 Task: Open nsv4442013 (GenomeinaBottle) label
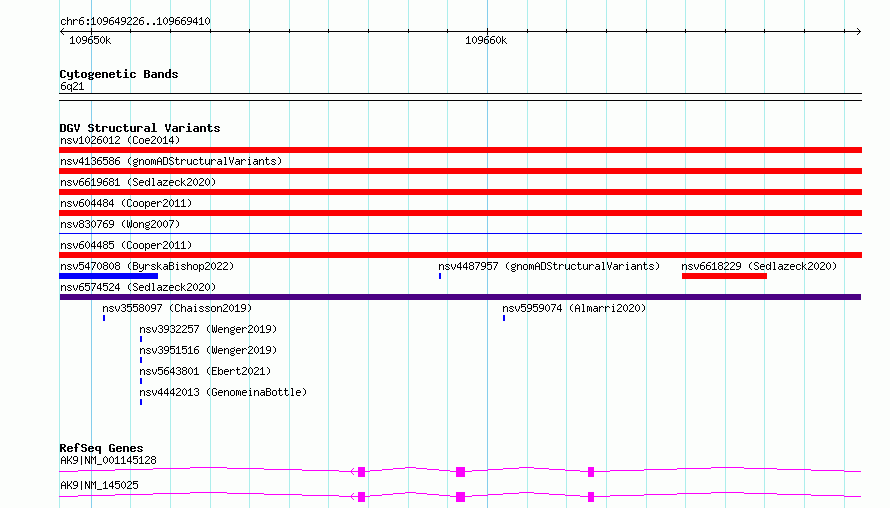tap(223, 392)
